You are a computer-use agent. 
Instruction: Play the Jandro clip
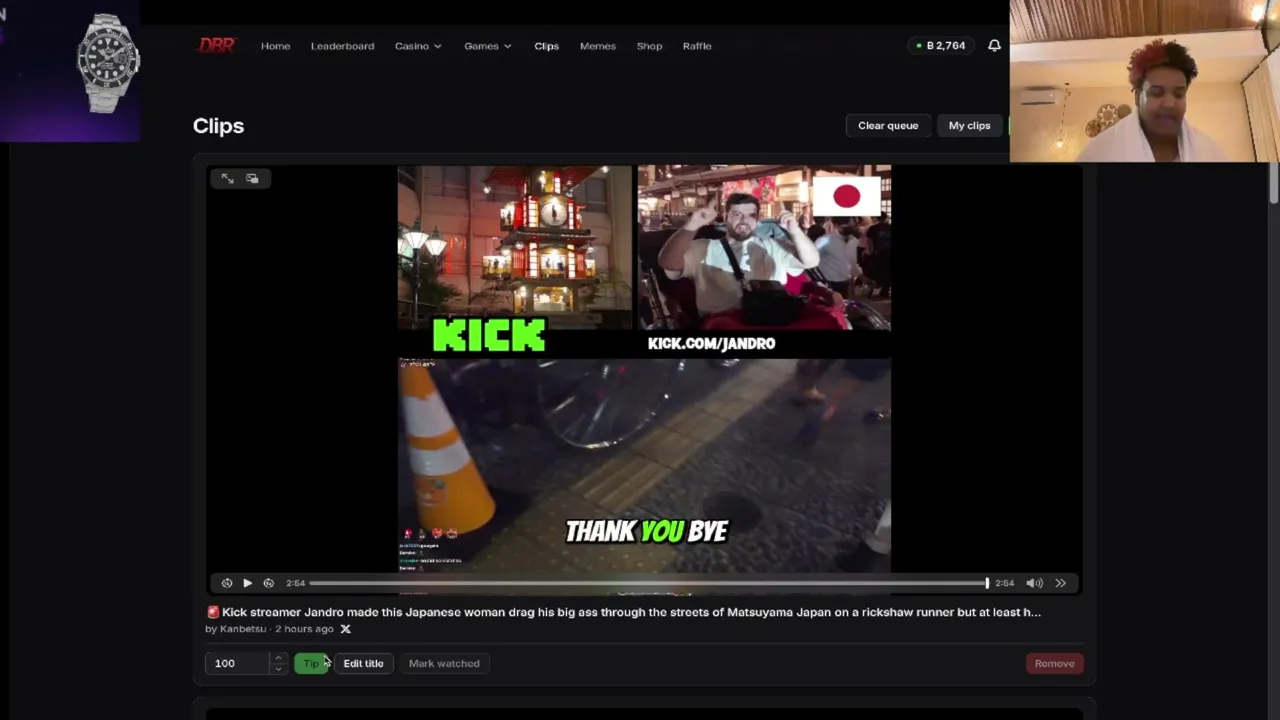[247, 583]
